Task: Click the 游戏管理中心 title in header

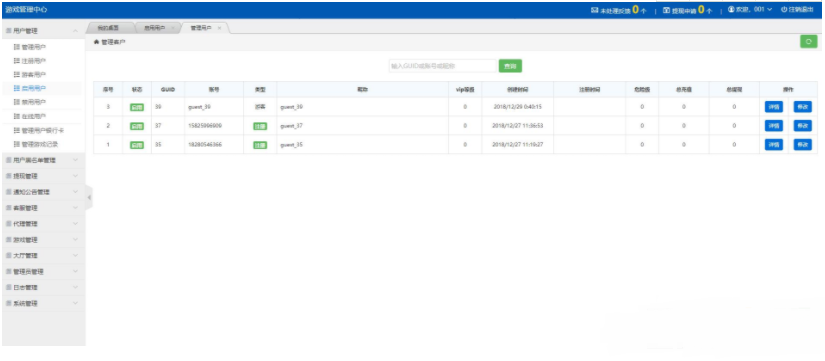Action: [x=27, y=9]
